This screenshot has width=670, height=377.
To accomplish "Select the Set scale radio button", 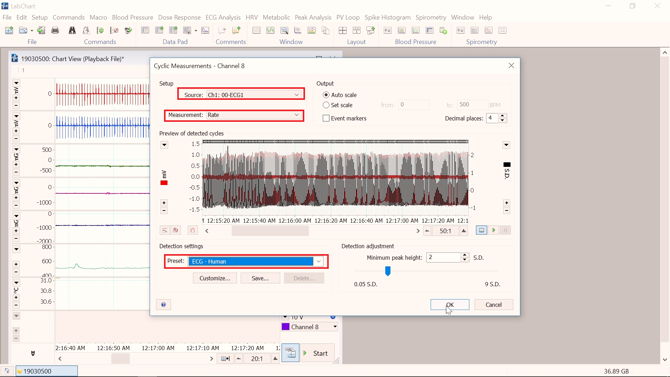I will 326,105.
